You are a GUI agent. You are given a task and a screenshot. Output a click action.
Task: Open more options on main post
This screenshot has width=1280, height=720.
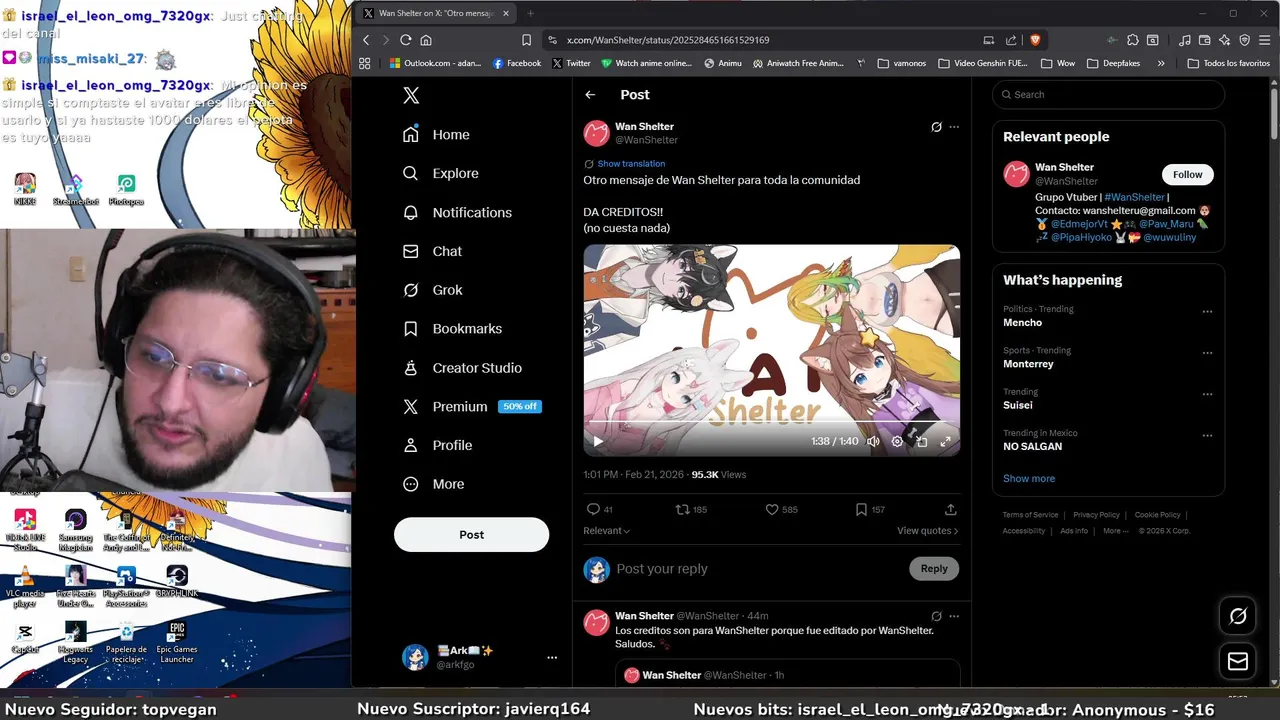coord(954,127)
